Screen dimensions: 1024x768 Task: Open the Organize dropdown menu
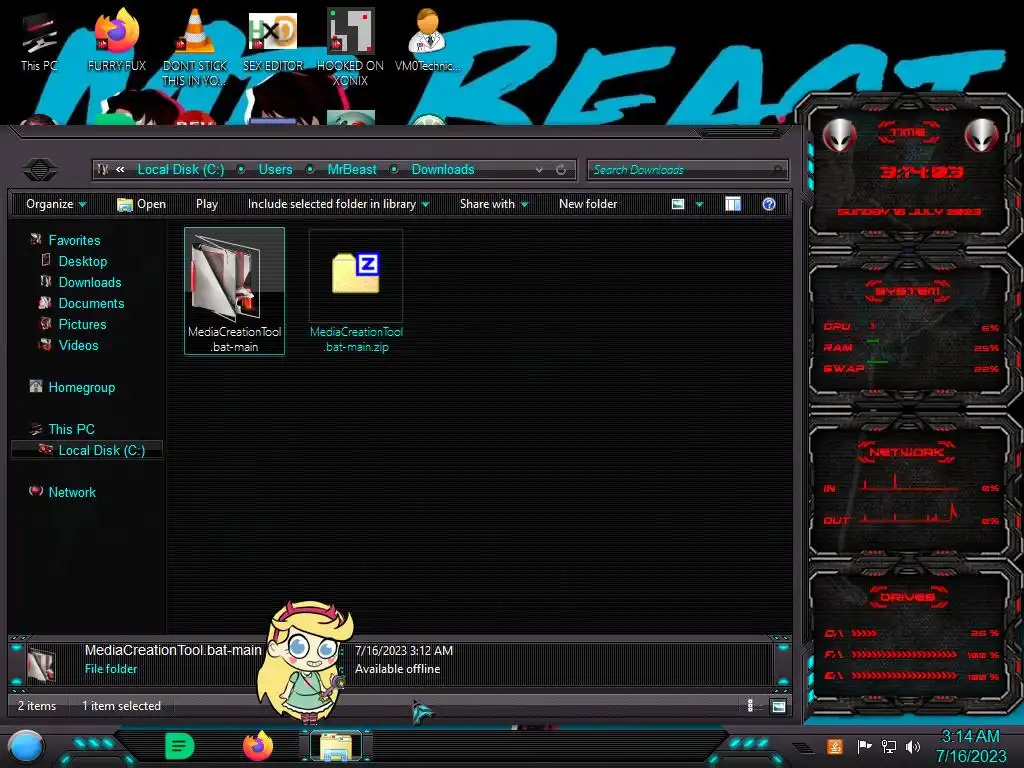(x=56, y=204)
